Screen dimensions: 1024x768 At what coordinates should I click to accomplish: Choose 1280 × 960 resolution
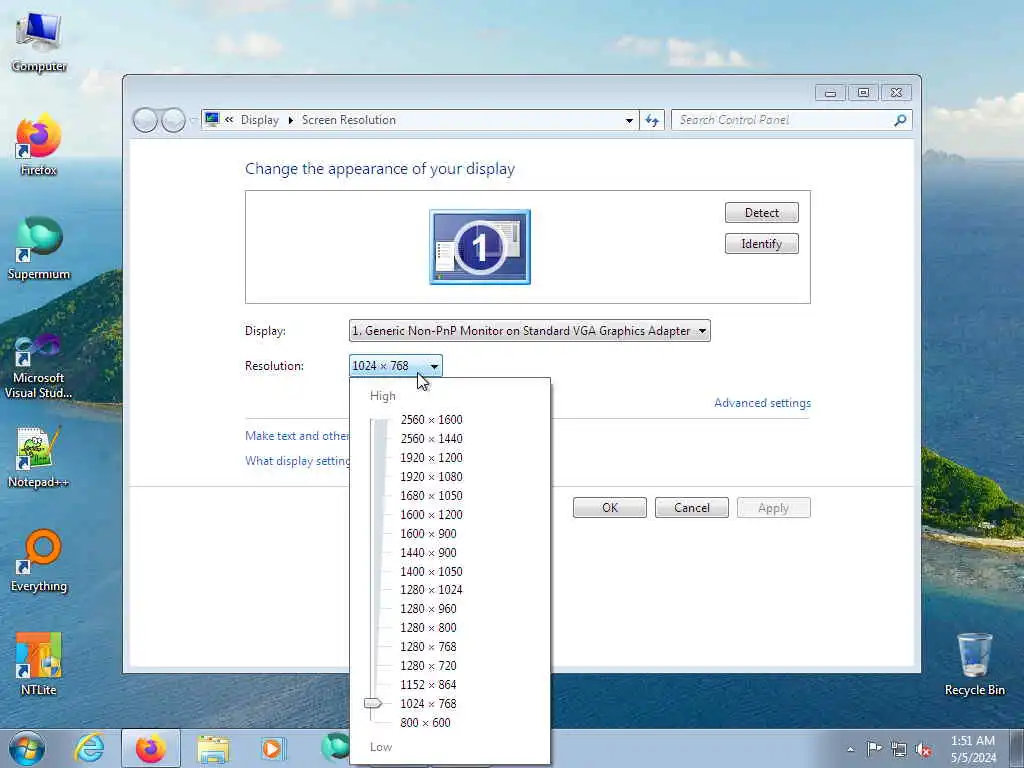[428, 609]
